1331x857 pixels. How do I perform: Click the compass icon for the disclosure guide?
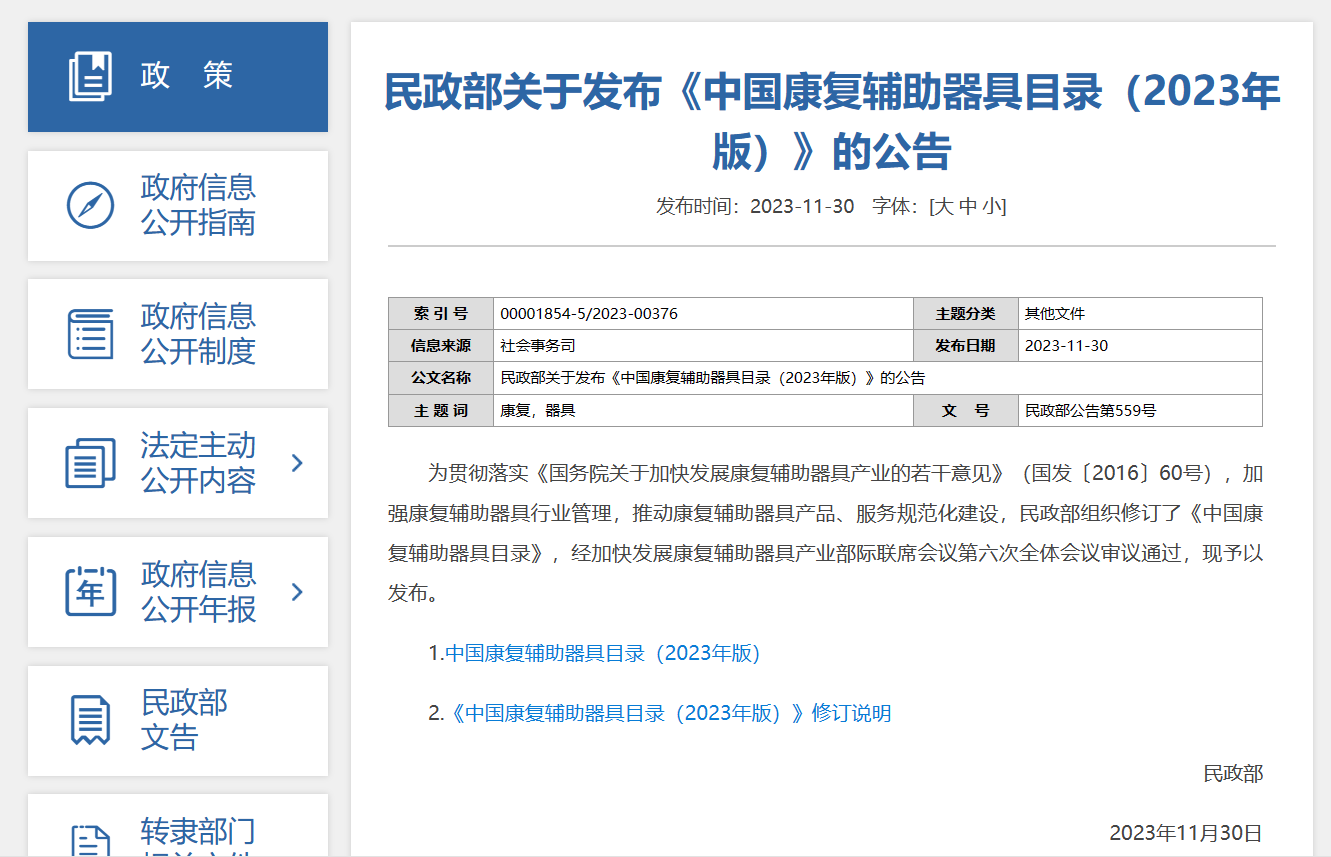point(90,205)
